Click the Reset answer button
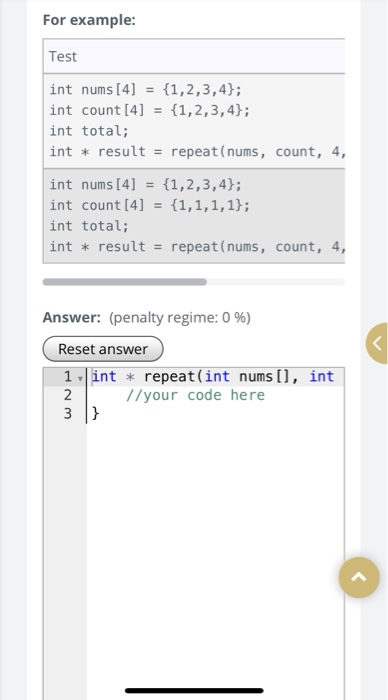 point(103,349)
